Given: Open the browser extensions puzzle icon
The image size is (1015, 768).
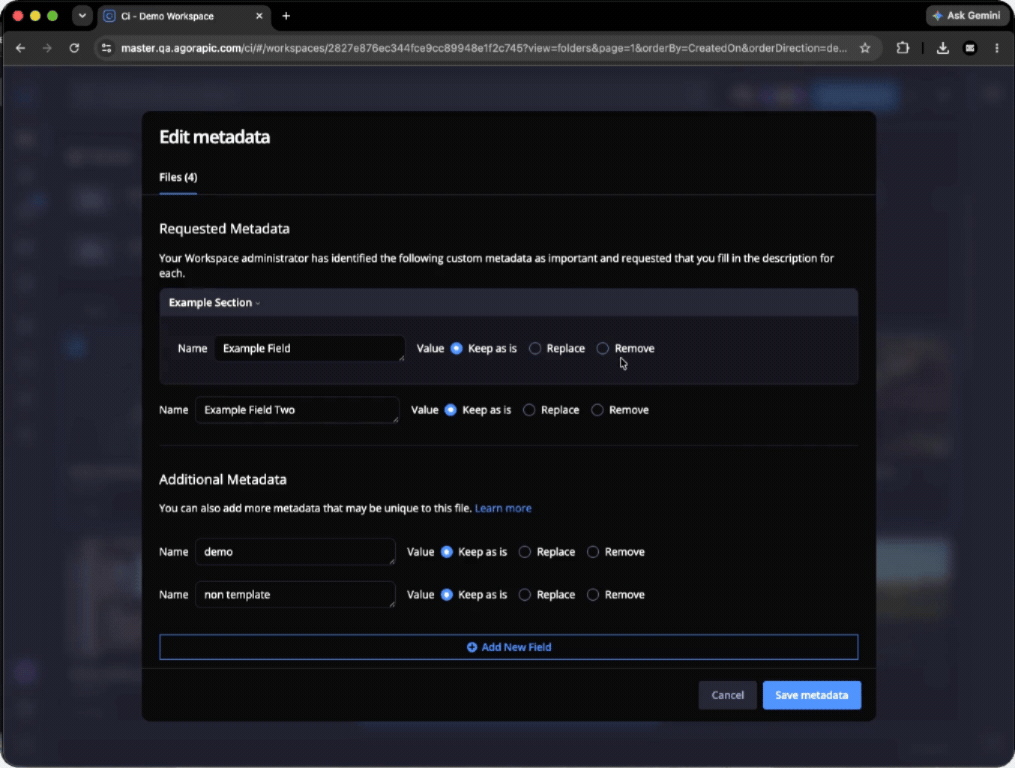Looking at the screenshot, I should coord(902,48).
